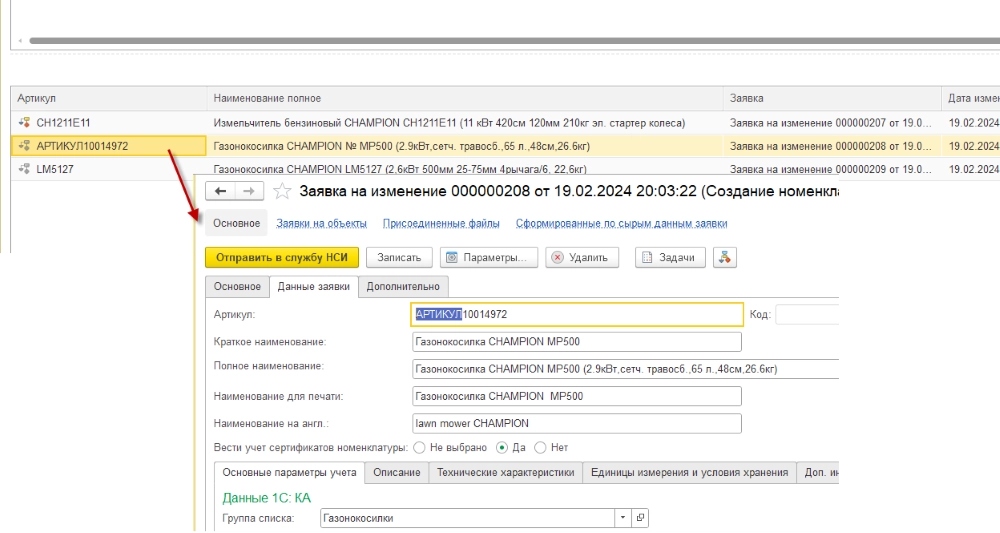Open the Задачи button
Screen dimensions: 1000x533
pos(670,258)
